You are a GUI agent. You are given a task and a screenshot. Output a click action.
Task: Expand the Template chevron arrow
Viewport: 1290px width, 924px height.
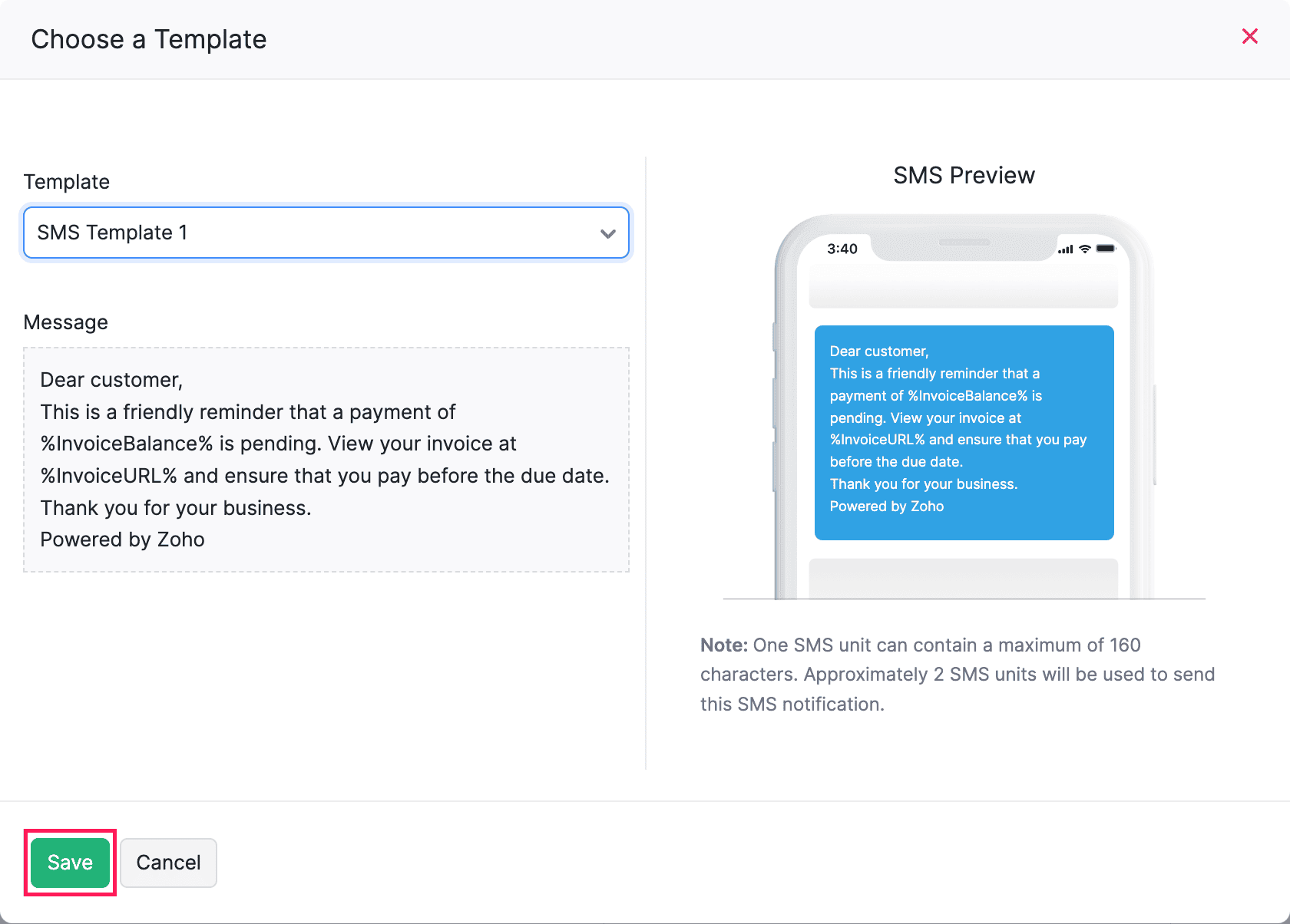coord(607,233)
